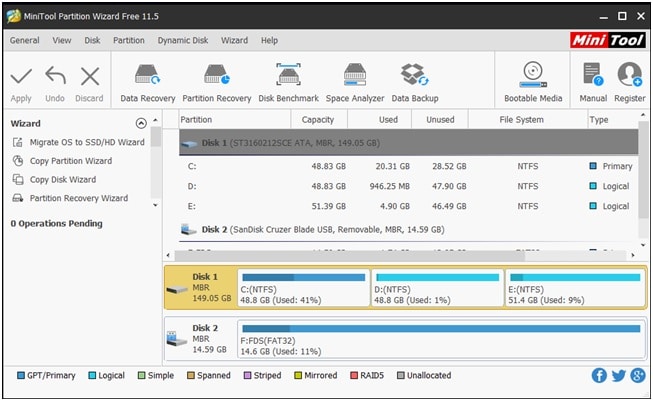The width and height of the screenshot is (653, 401).
Task: Select E:(NTFS) block in disk map
Action: pyautogui.click(x=575, y=288)
